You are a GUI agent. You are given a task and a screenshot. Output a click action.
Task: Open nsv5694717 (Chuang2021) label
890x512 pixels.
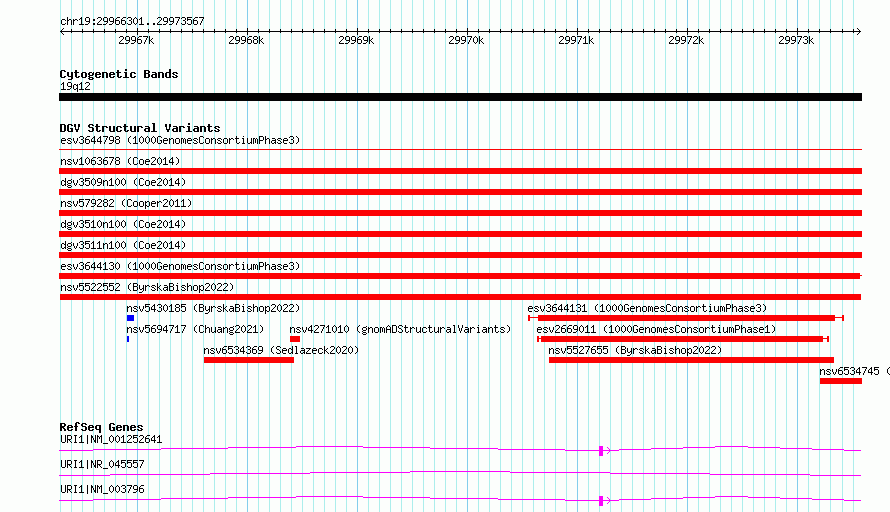point(195,329)
